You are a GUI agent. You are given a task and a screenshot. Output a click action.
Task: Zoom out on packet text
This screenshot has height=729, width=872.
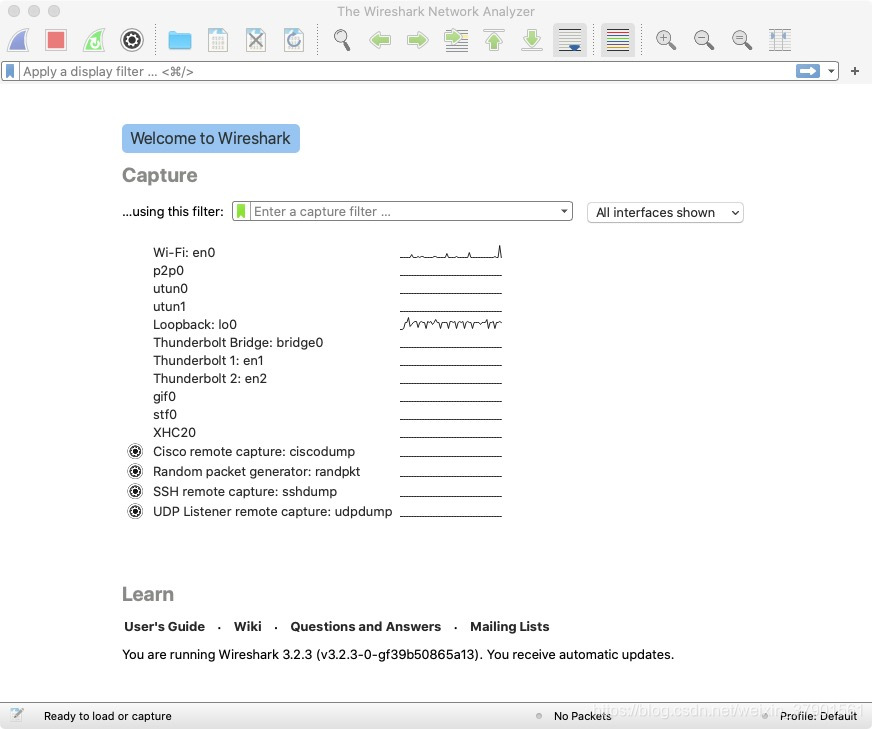click(703, 40)
